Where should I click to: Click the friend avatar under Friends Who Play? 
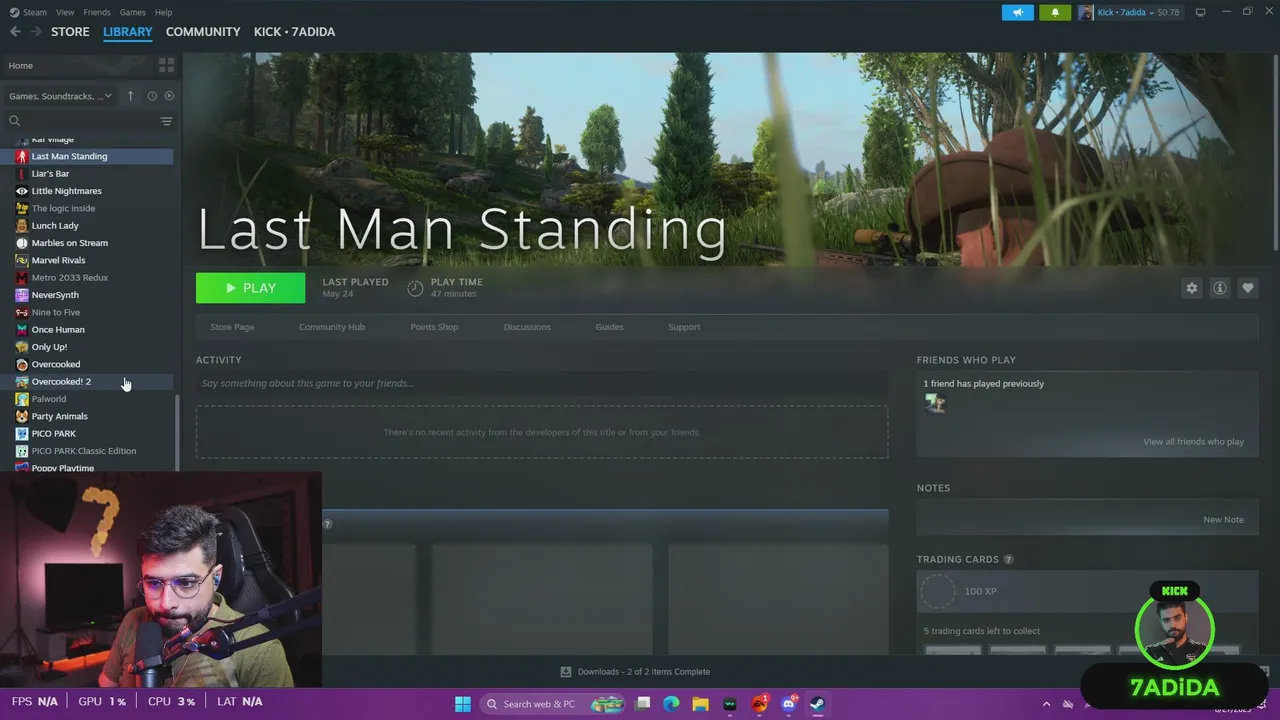click(x=935, y=403)
